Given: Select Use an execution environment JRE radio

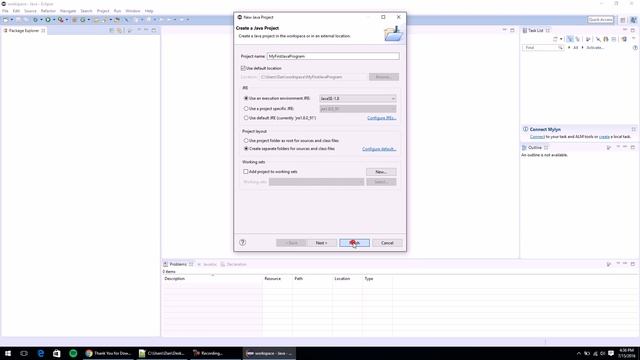Looking at the screenshot, I should pos(246,98).
